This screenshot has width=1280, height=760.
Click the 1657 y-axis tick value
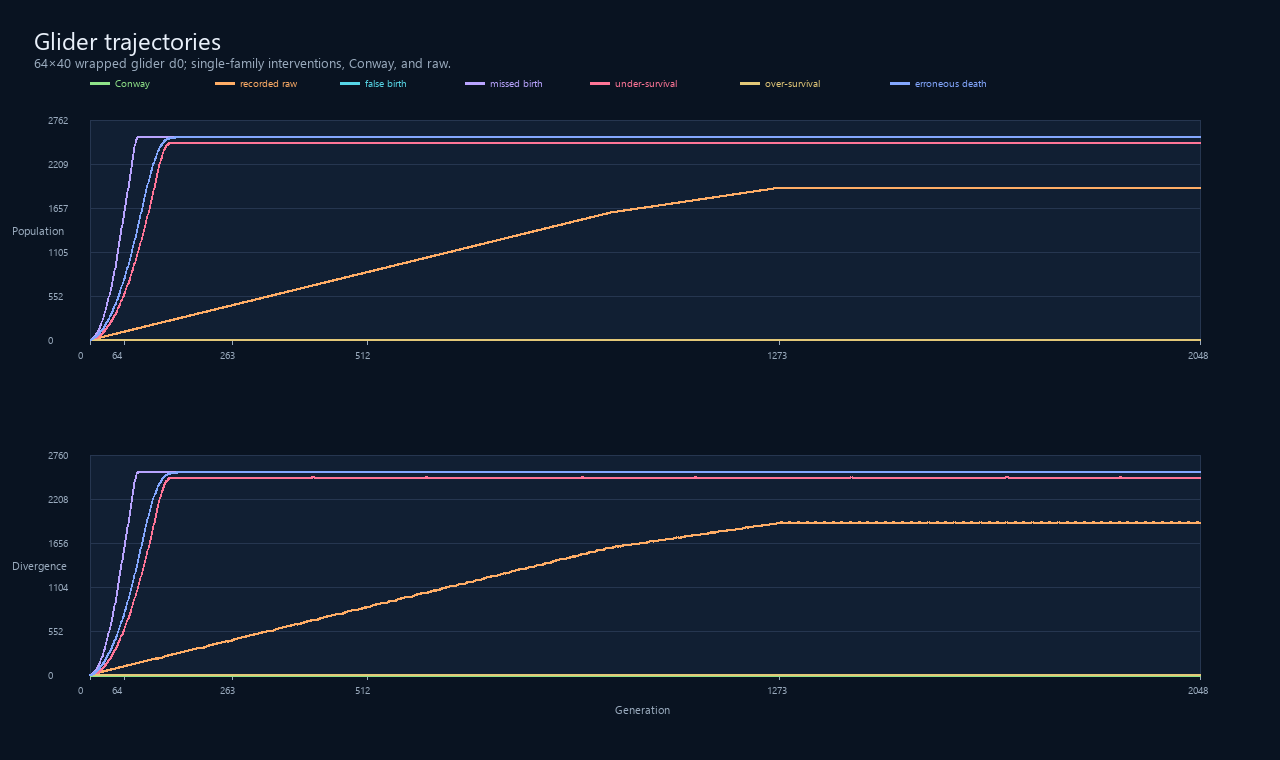pos(58,209)
